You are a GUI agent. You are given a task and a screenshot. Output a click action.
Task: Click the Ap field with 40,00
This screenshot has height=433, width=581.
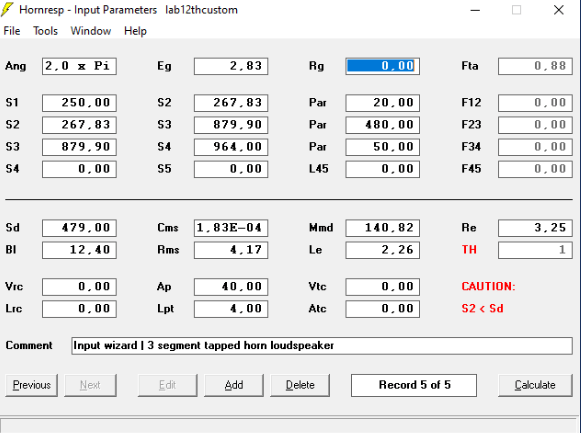point(231,287)
